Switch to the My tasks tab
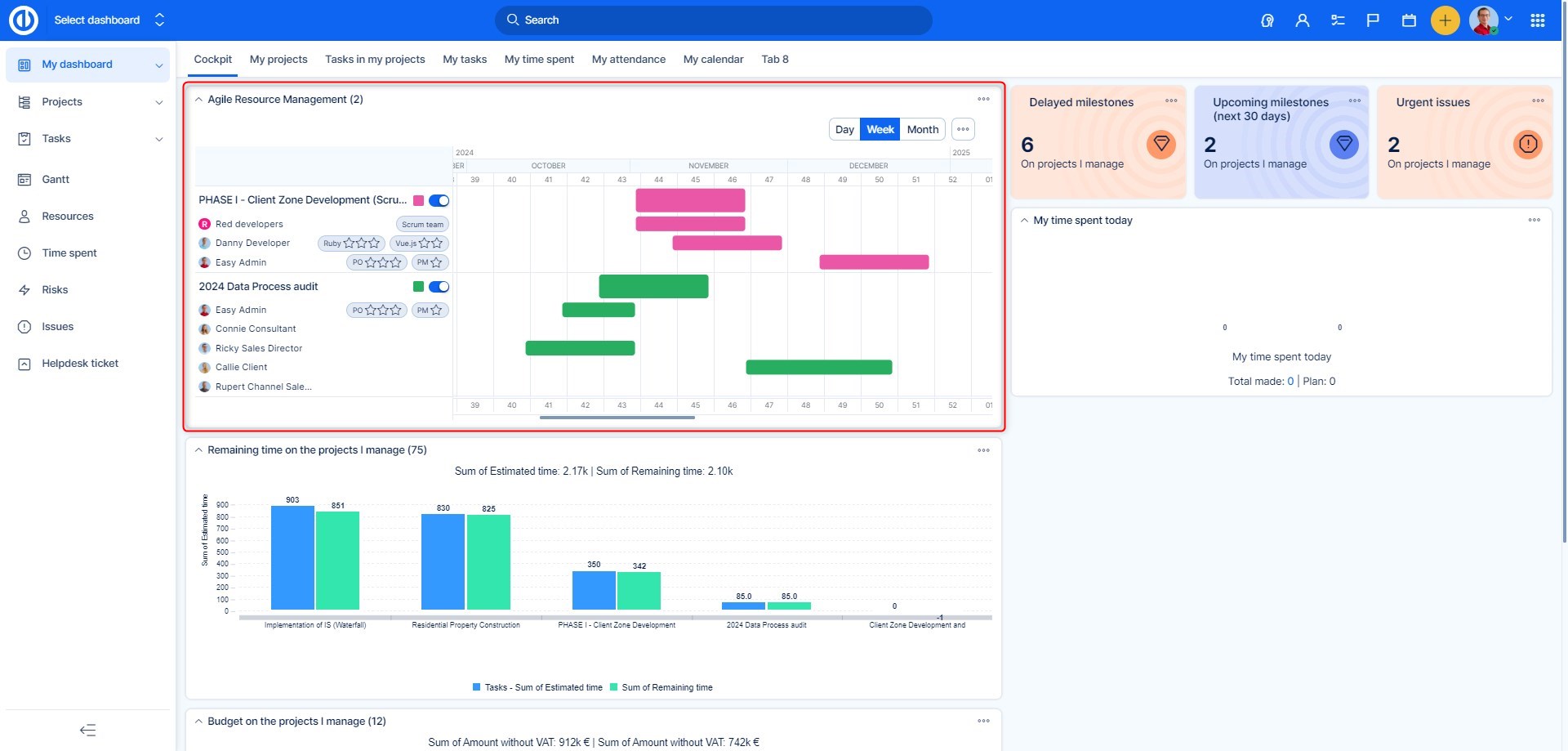Screen dimensions: 1568x751 click(464, 60)
